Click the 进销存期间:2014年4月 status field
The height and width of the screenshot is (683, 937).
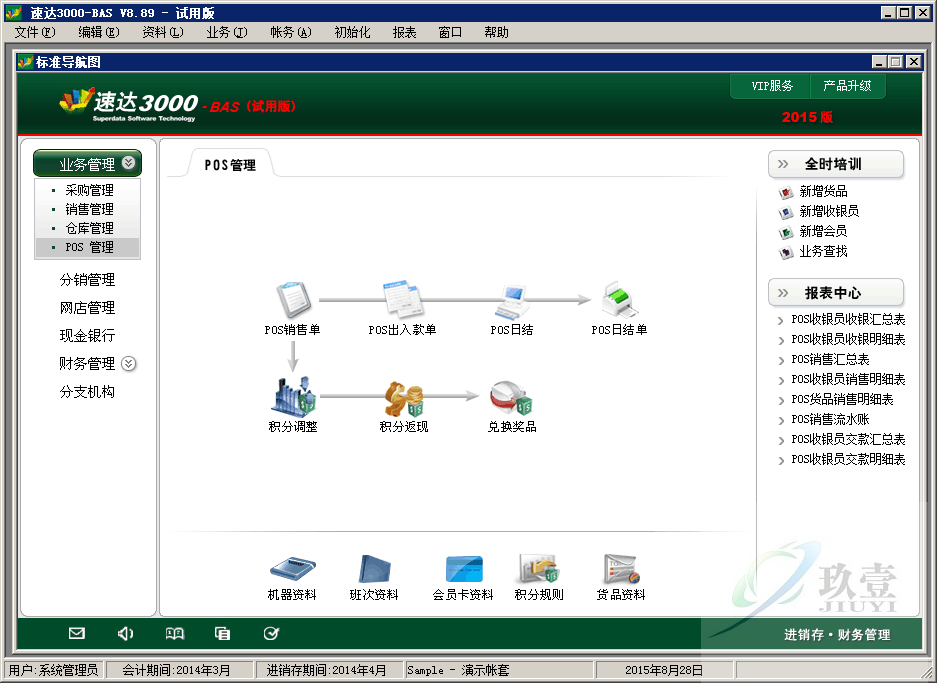click(330, 670)
